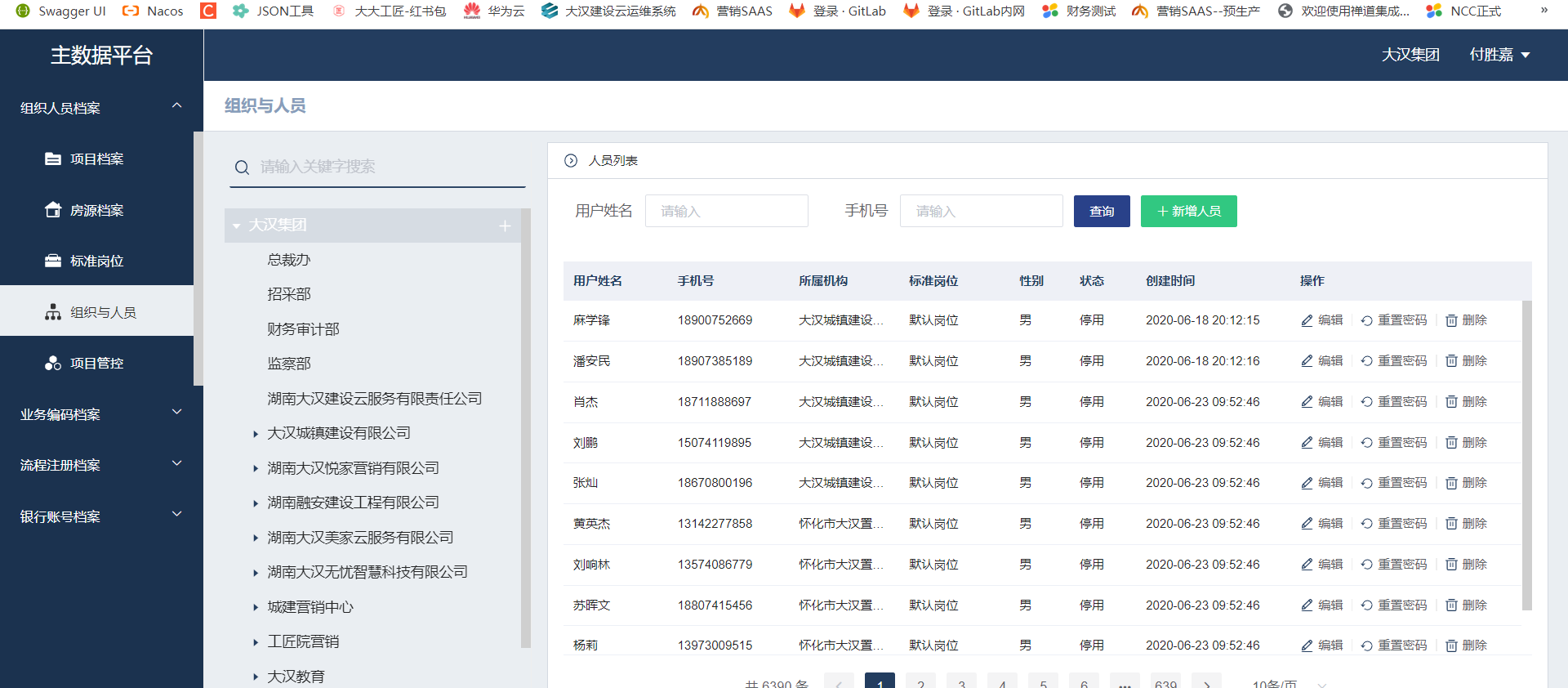Reset password for 黄英杰

click(x=1394, y=524)
